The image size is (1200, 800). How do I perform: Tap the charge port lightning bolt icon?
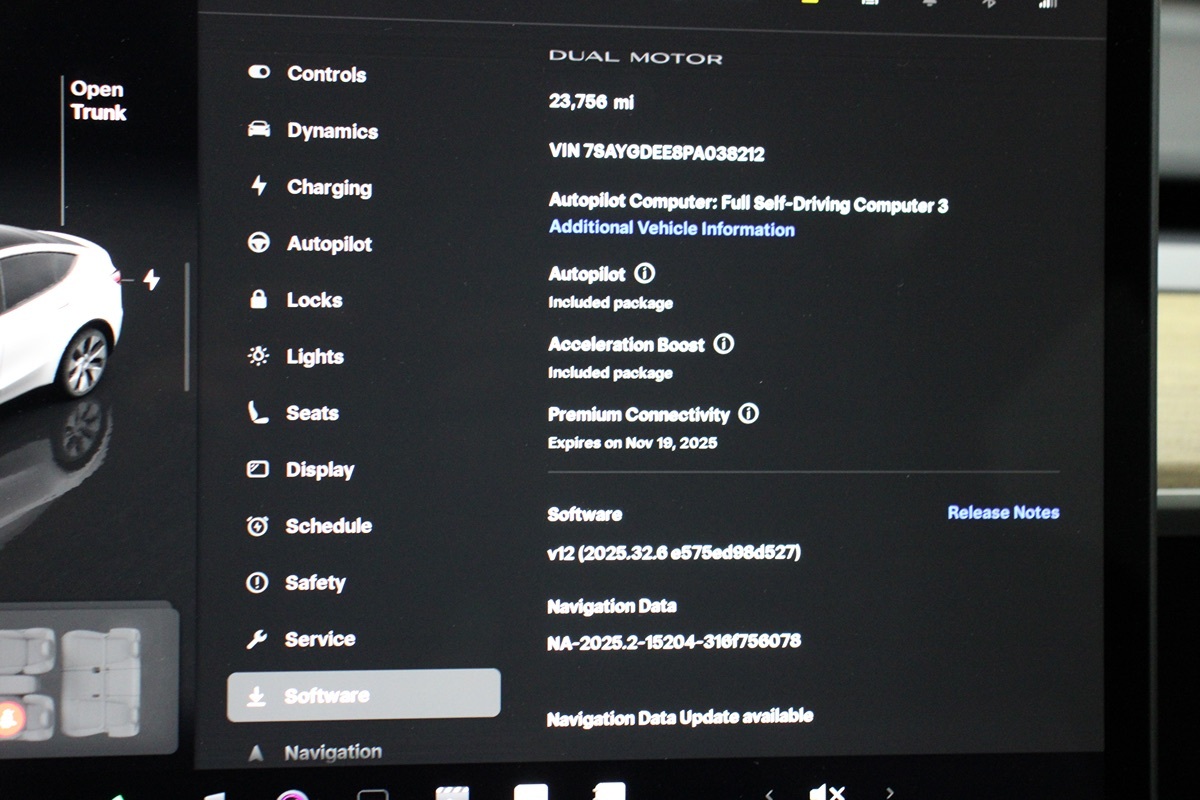coord(151,280)
